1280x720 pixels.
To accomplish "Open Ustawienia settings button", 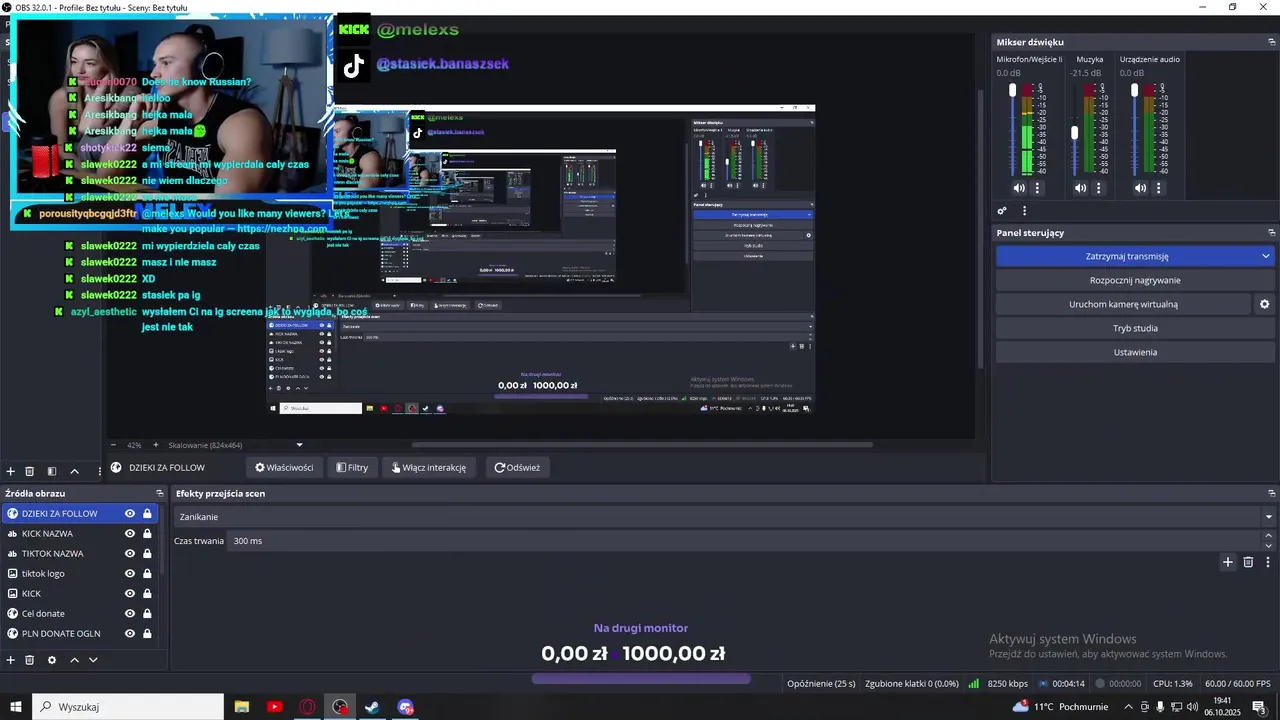I will 1135,352.
